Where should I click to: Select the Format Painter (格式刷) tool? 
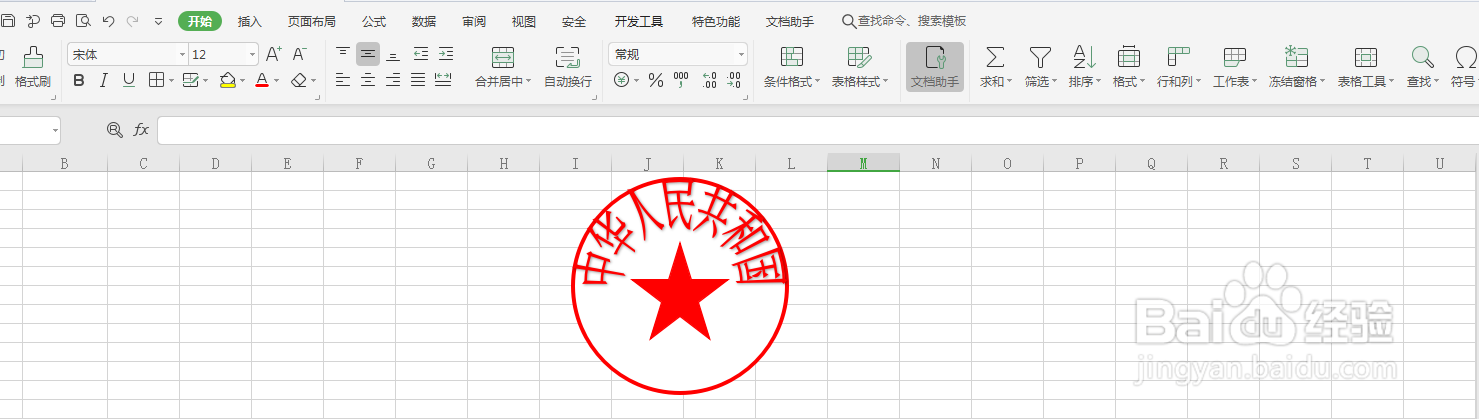(x=33, y=67)
